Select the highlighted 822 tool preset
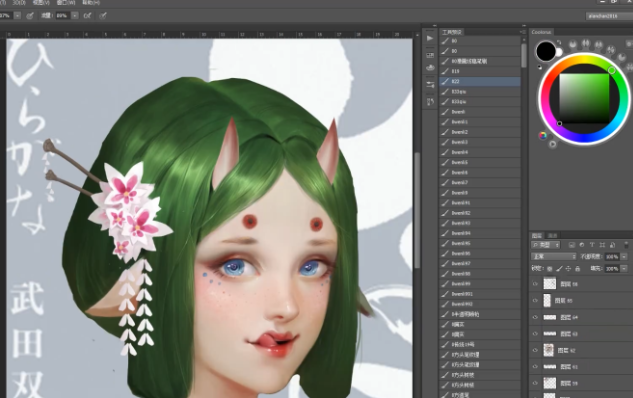 (x=480, y=82)
